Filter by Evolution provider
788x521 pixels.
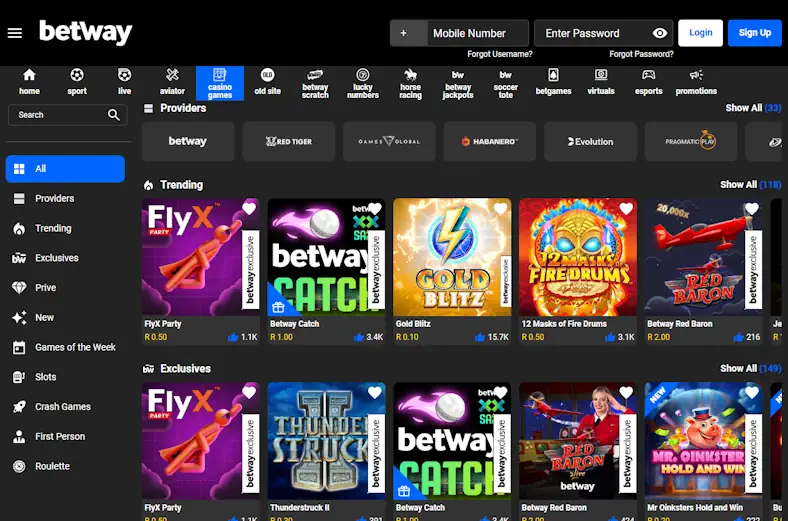click(x=590, y=142)
